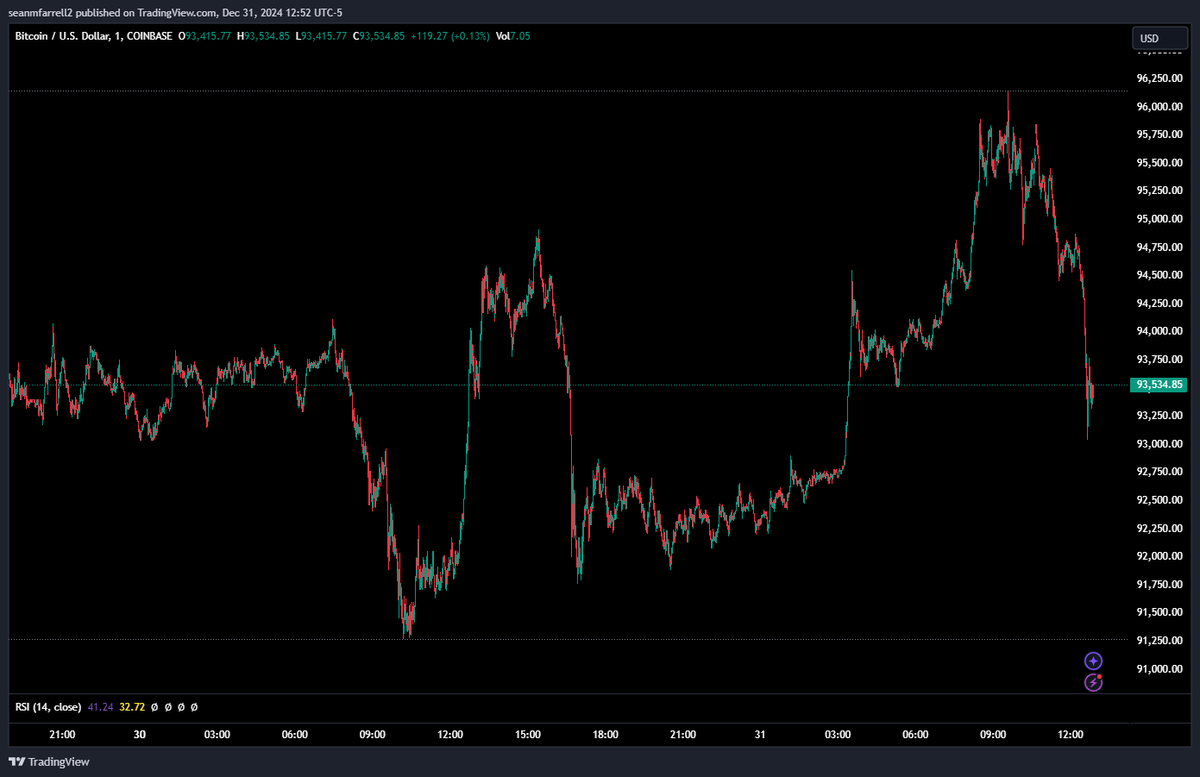Click the 94,000.00 price axis label

pyautogui.click(x=1160, y=331)
